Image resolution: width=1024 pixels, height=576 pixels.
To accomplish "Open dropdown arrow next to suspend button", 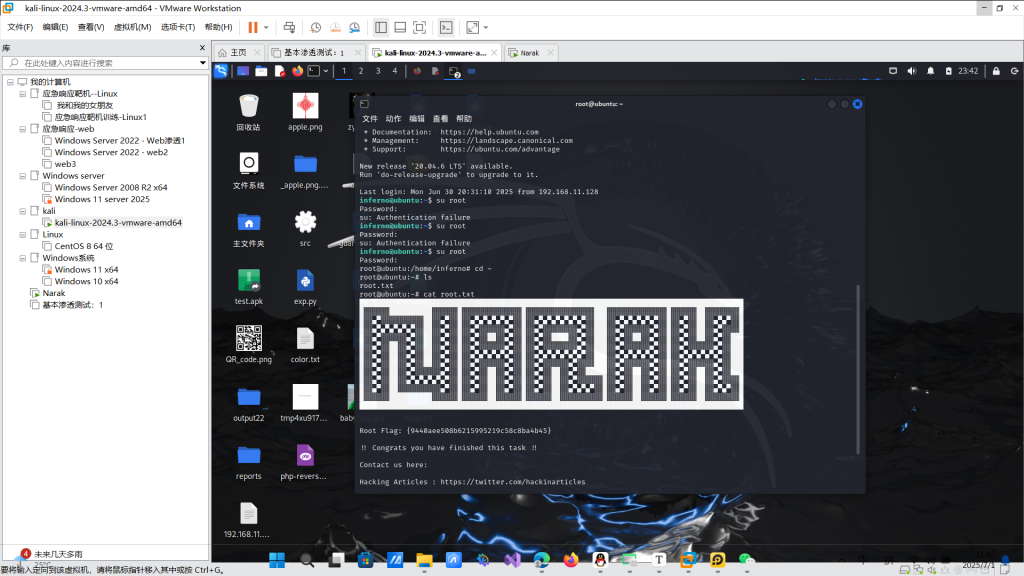I will click(x=266, y=27).
